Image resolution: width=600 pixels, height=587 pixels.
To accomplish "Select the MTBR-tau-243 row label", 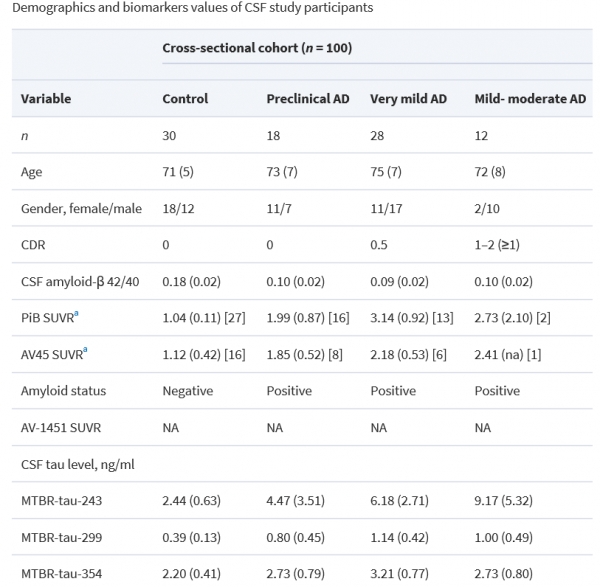I will 63,501.
